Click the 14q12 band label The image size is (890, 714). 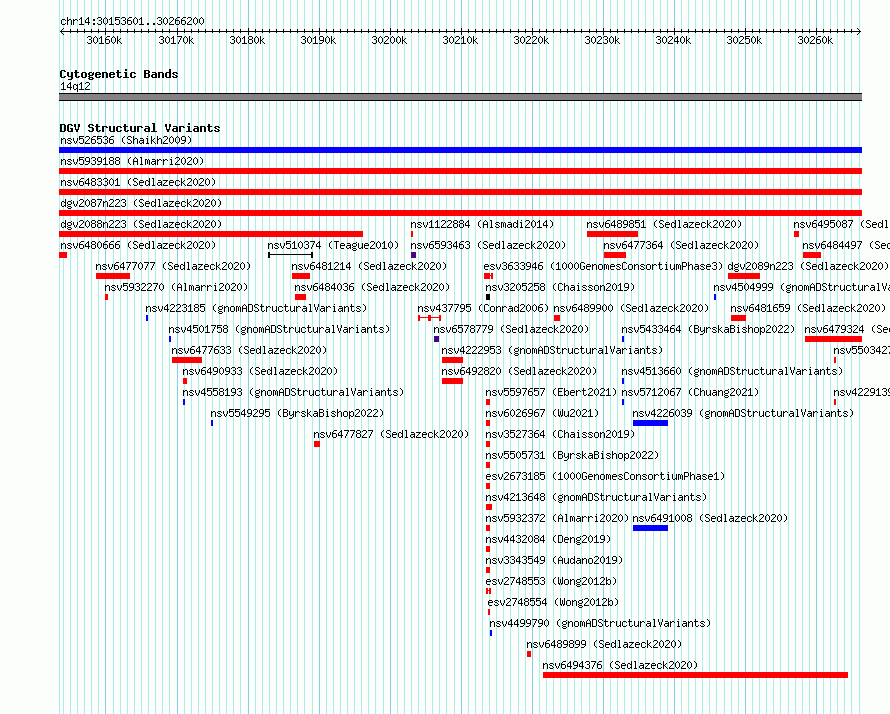point(75,86)
